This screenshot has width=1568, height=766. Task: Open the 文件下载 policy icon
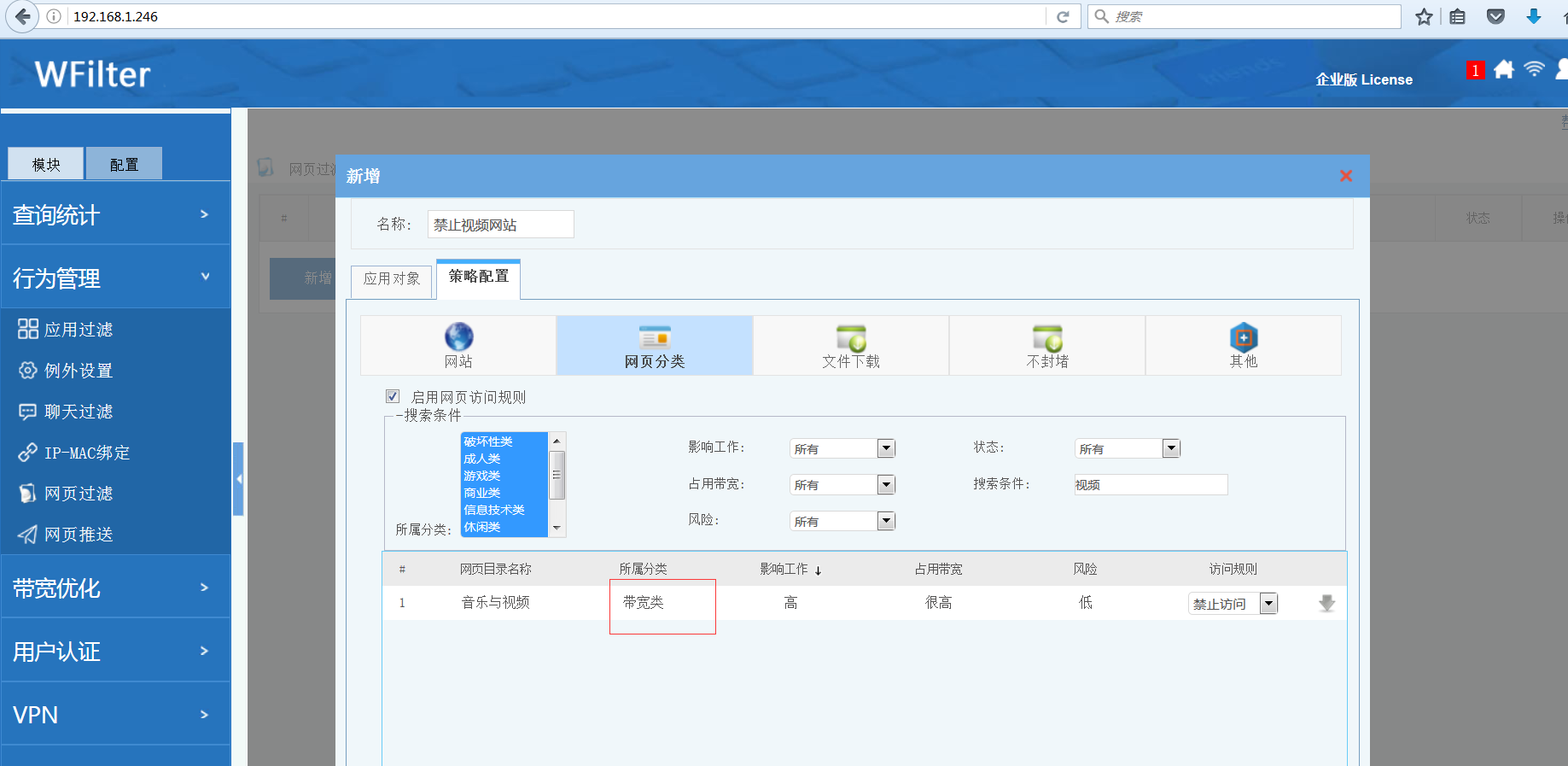[x=850, y=338]
